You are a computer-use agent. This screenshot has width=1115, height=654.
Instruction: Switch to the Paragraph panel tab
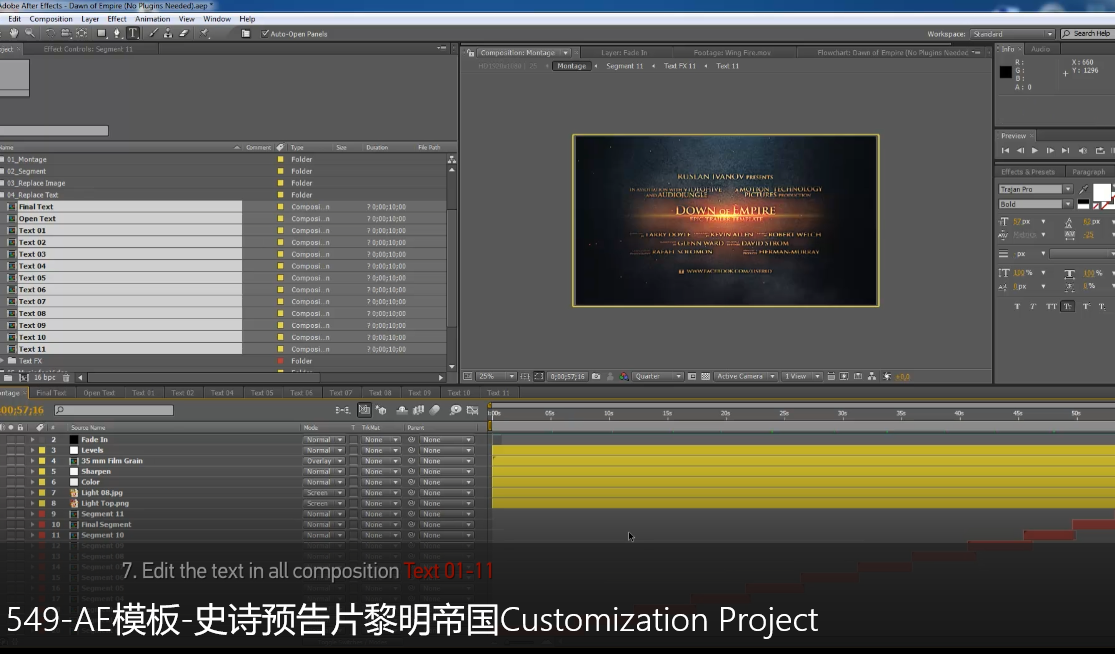tap(1088, 172)
